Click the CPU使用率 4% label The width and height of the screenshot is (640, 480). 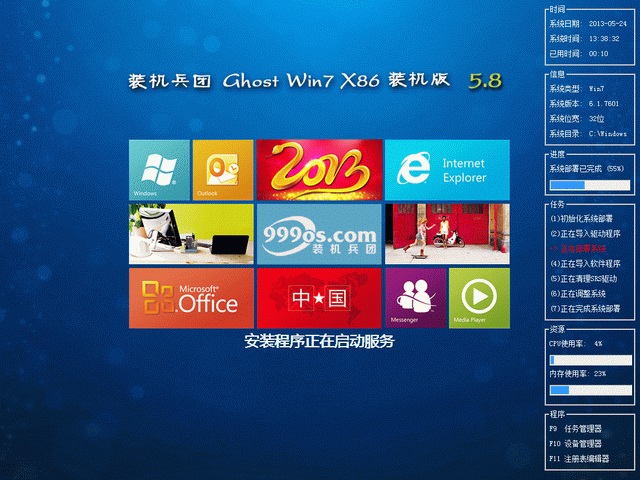pos(576,344)
